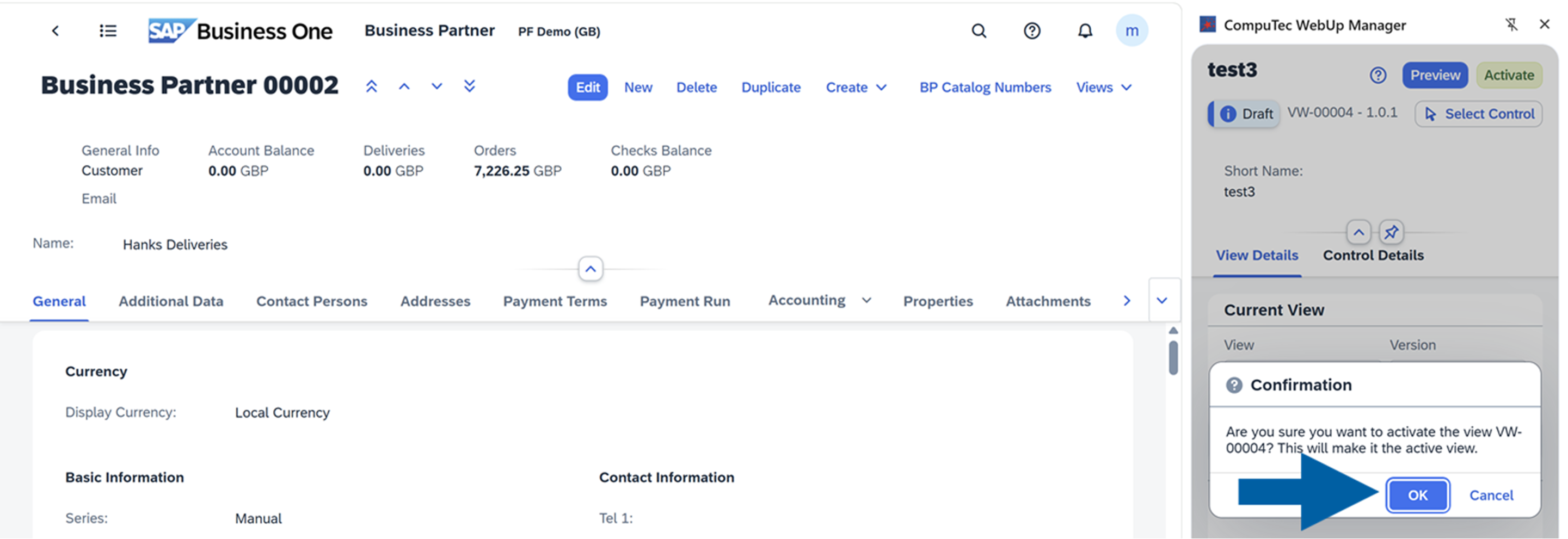Open the notifications bell
The width and height of the screenshot is (1568, 539).
coord(1085,31)
